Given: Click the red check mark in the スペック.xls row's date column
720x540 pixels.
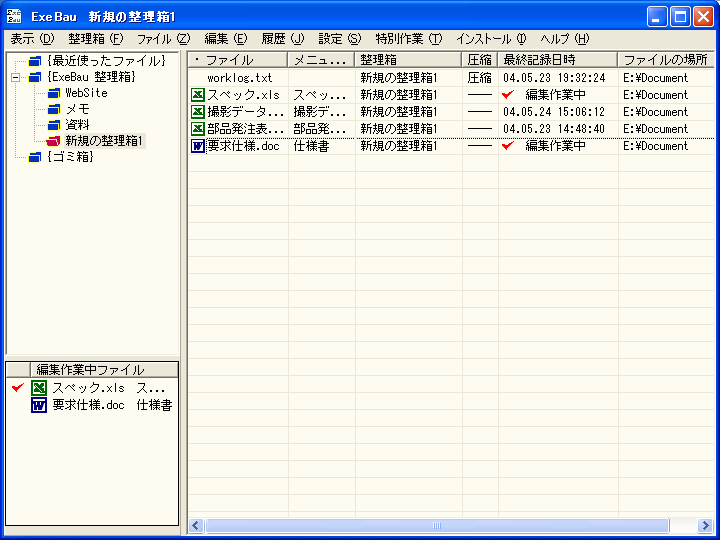Looking at the screenshot, I should tap(508, 95).
